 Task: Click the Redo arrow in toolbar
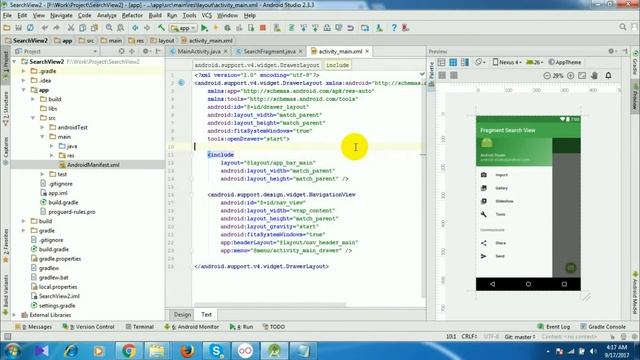(x=56, y=28)
